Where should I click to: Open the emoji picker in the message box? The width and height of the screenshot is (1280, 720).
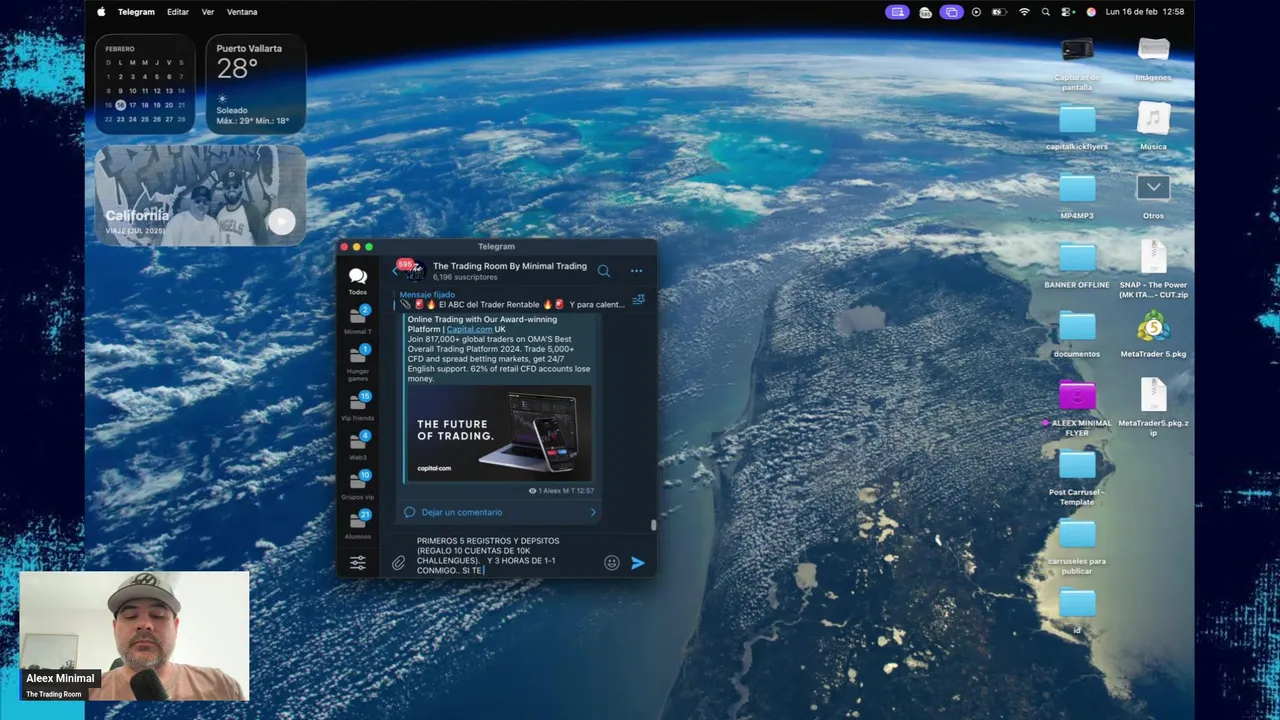(612, 563)
